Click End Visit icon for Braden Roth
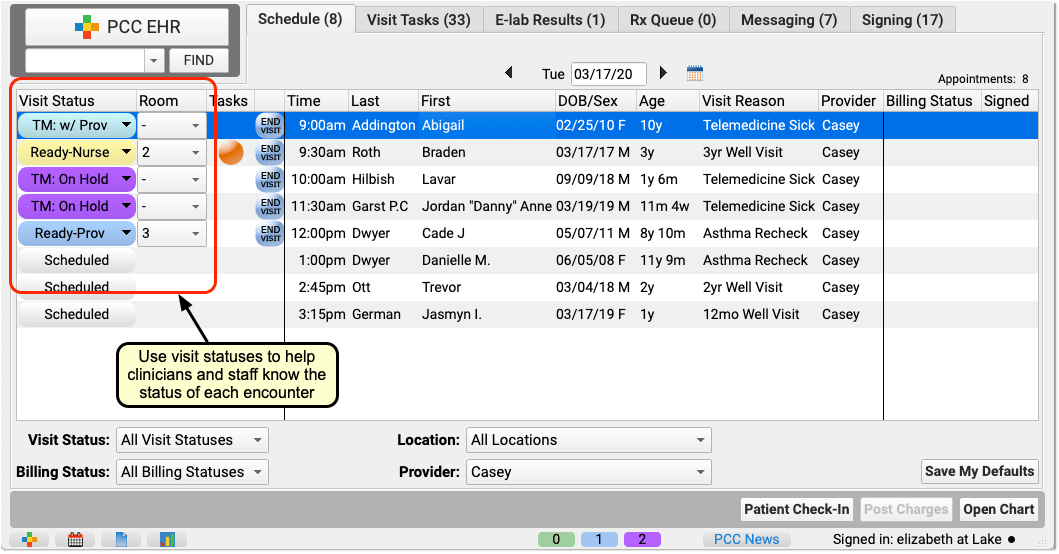This screenshot has height=554, width=1059. pyautogui.click(x=270, y=153)
